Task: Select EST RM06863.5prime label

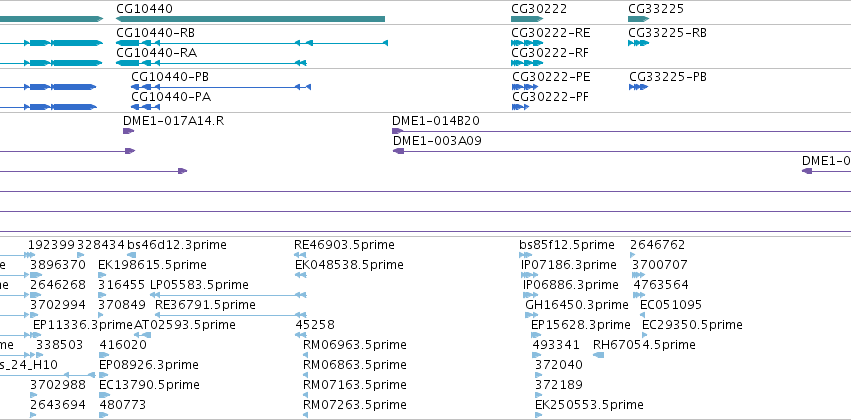Action: pos(354,364)
